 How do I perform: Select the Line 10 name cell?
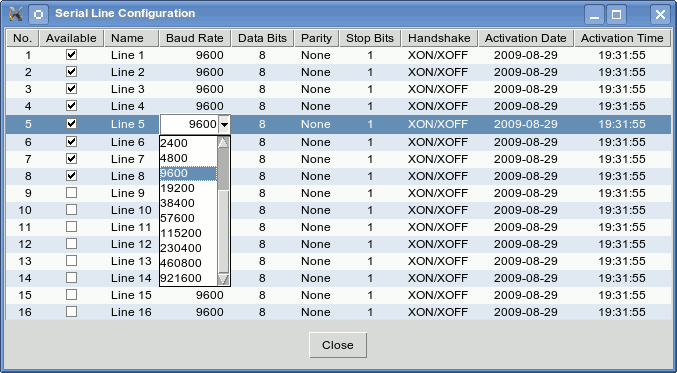click(x=131, y=210)
